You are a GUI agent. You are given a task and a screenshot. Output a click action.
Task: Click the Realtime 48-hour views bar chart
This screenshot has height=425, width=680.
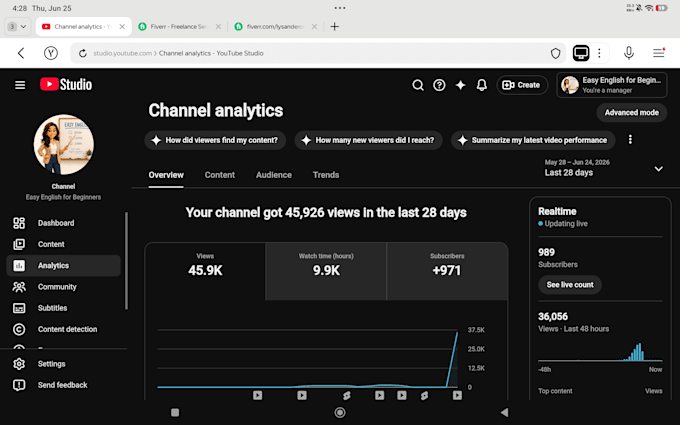pyautogui.click(x=600, y=352)
